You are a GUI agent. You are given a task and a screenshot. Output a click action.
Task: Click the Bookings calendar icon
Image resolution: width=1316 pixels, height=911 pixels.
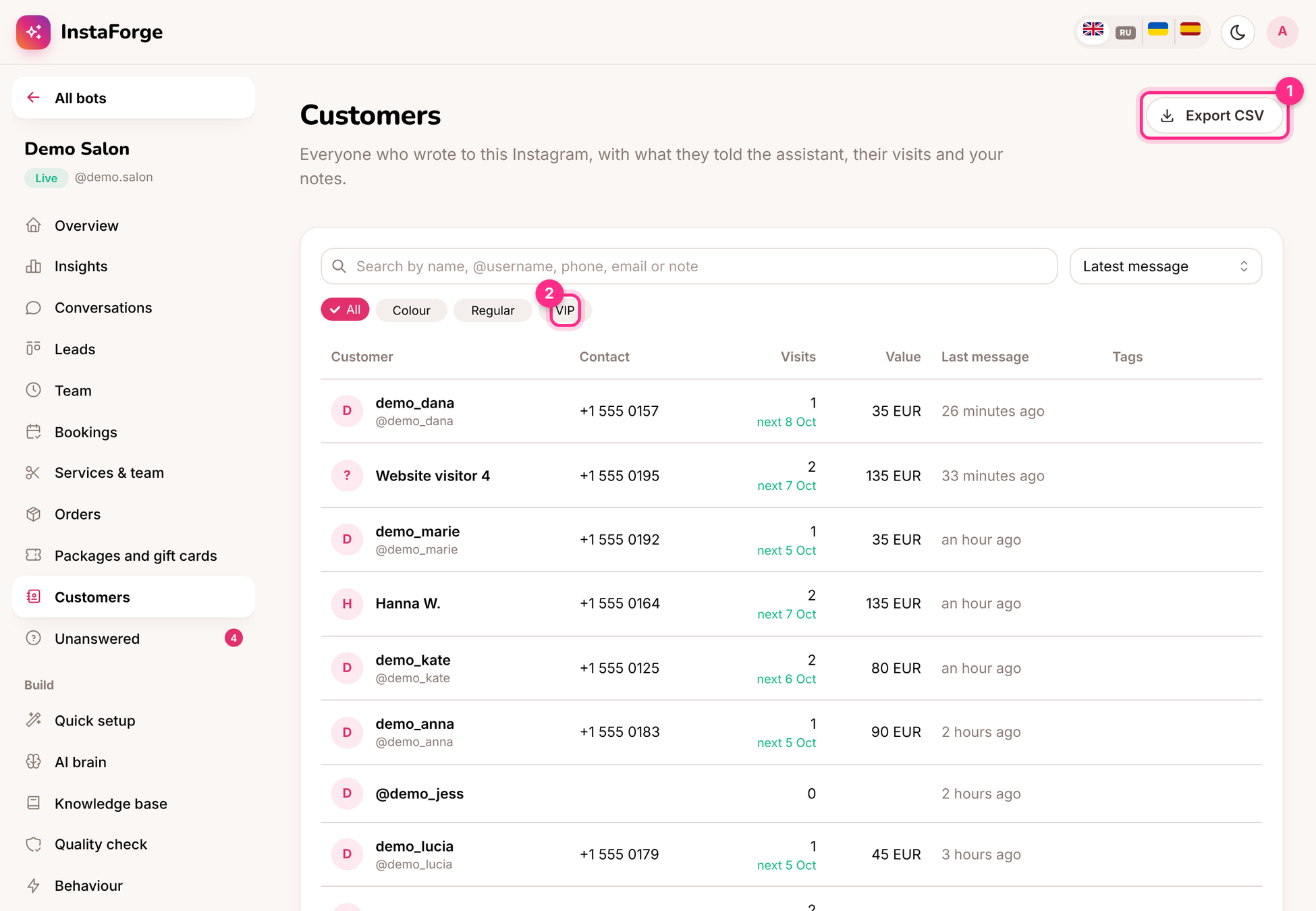pos(33,432)
